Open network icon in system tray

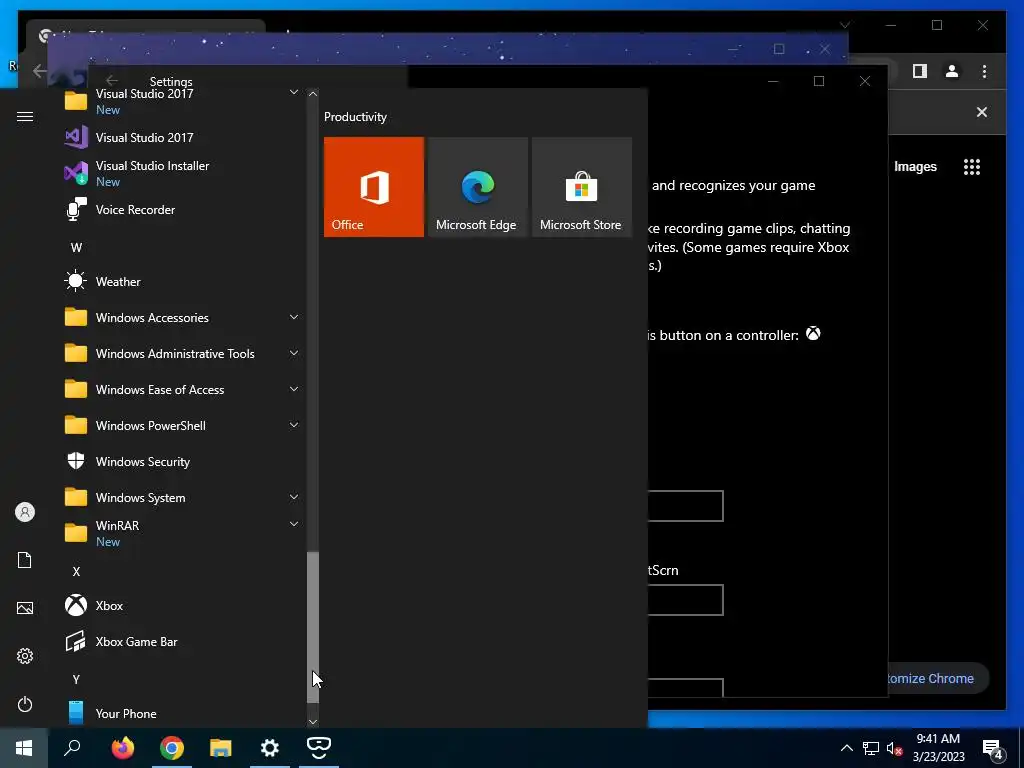[871, 748]
